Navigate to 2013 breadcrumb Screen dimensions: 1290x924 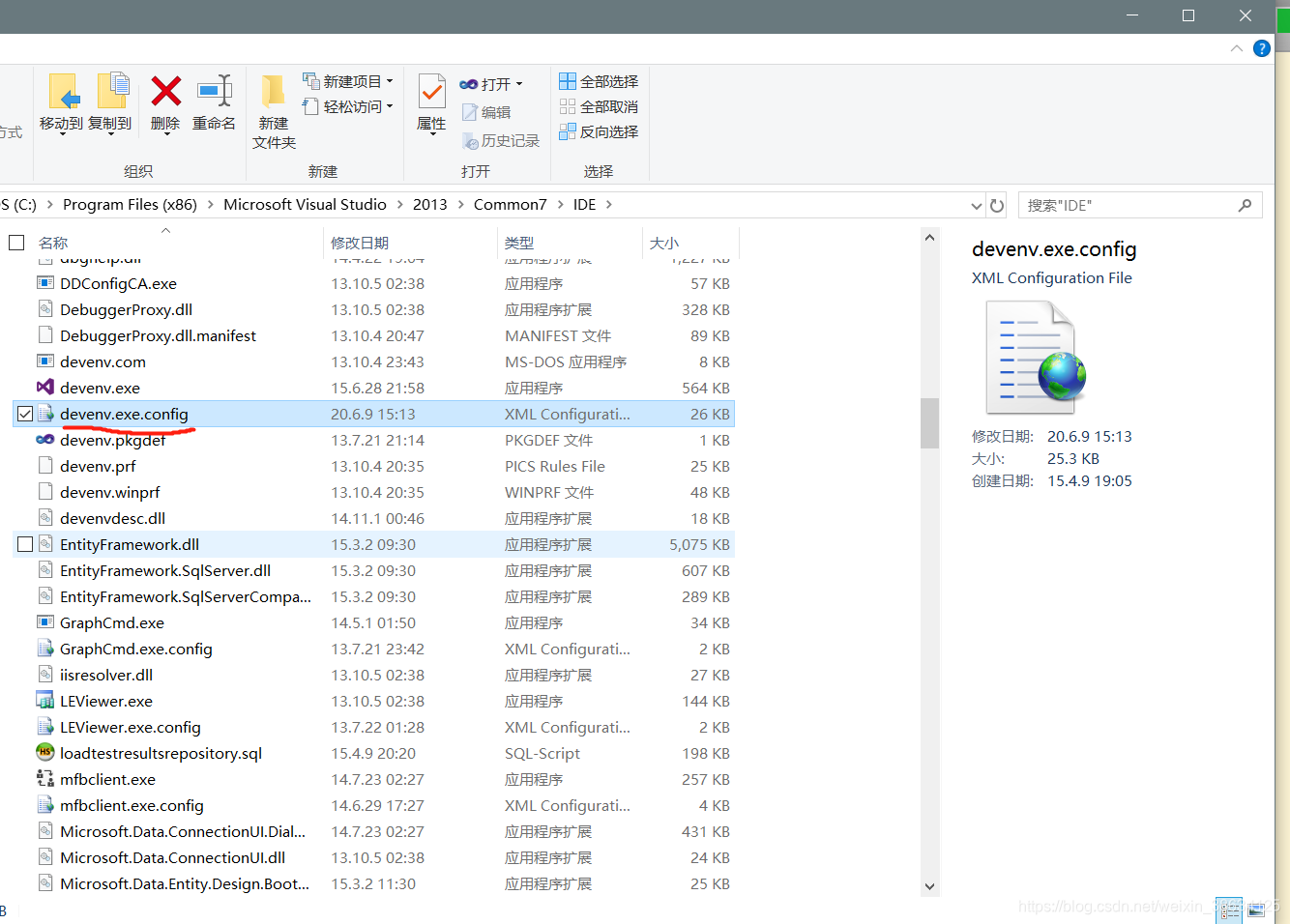point(429,204)
